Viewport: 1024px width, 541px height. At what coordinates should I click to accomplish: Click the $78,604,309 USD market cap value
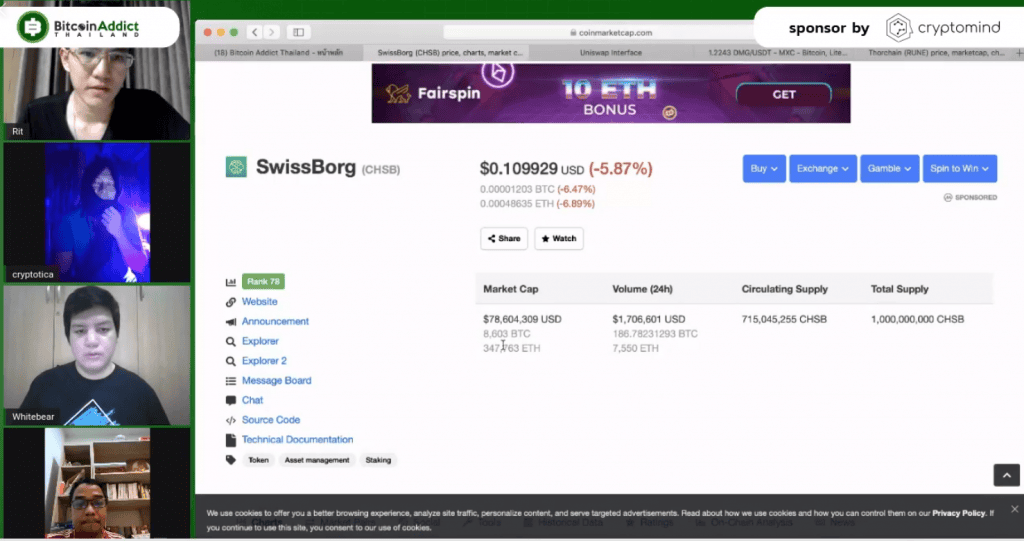pos(522,320)
